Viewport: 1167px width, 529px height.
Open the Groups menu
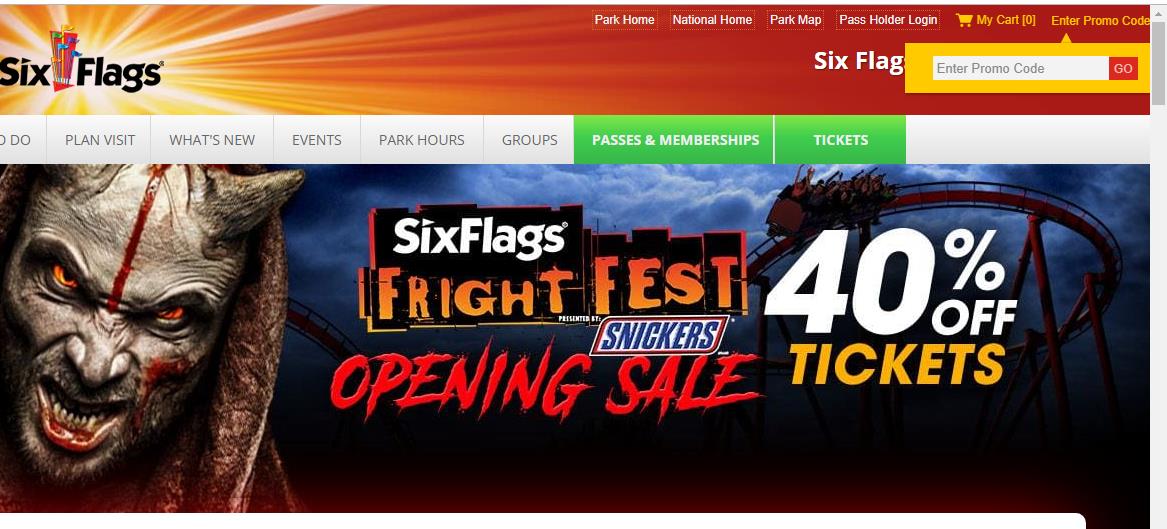click(529, 140)
